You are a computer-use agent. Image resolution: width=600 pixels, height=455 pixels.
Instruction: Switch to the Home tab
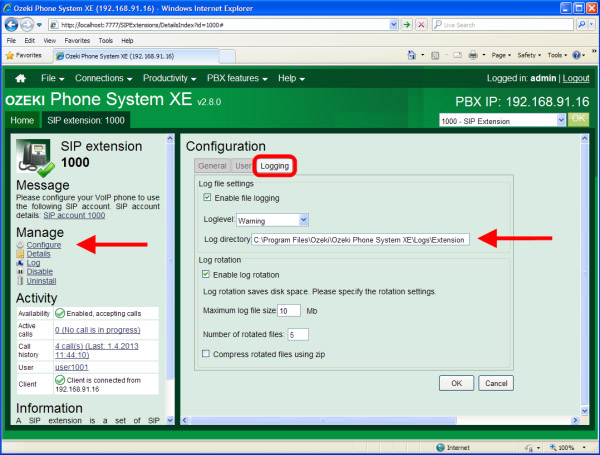coord(22,121)
